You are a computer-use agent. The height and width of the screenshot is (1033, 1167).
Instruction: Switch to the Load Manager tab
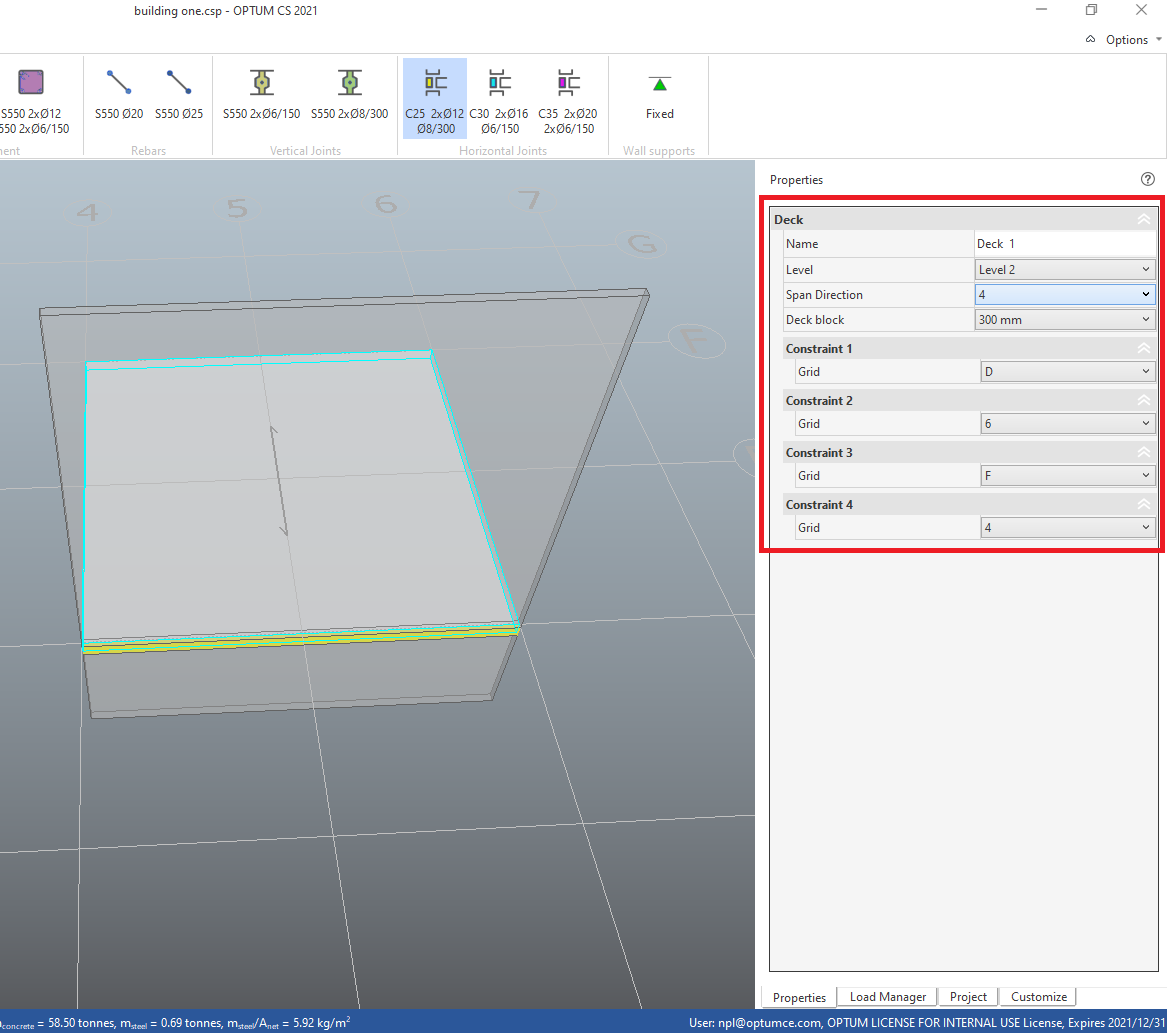tap(888, 997)
